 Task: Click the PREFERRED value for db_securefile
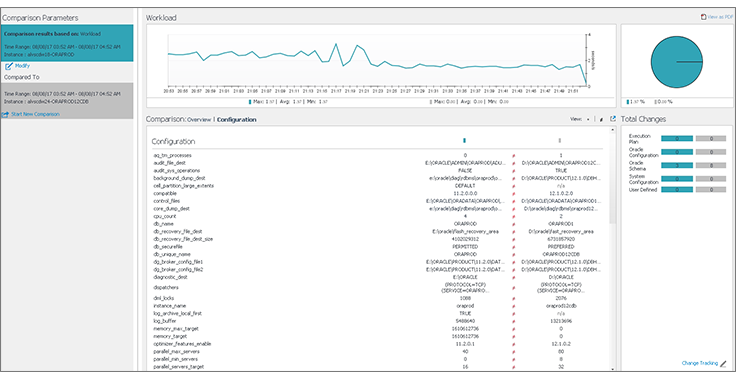point(560,247)
